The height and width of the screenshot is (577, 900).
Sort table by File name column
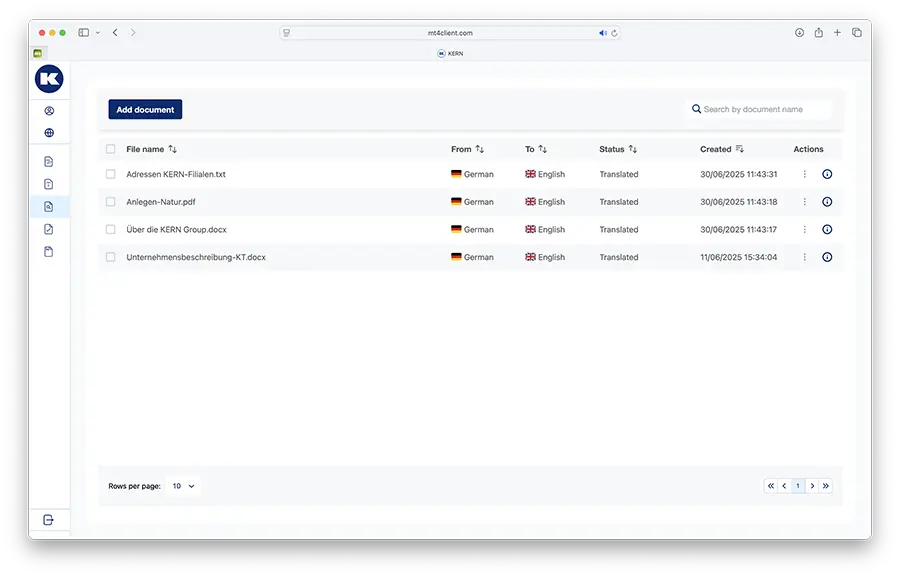(173, 149)
